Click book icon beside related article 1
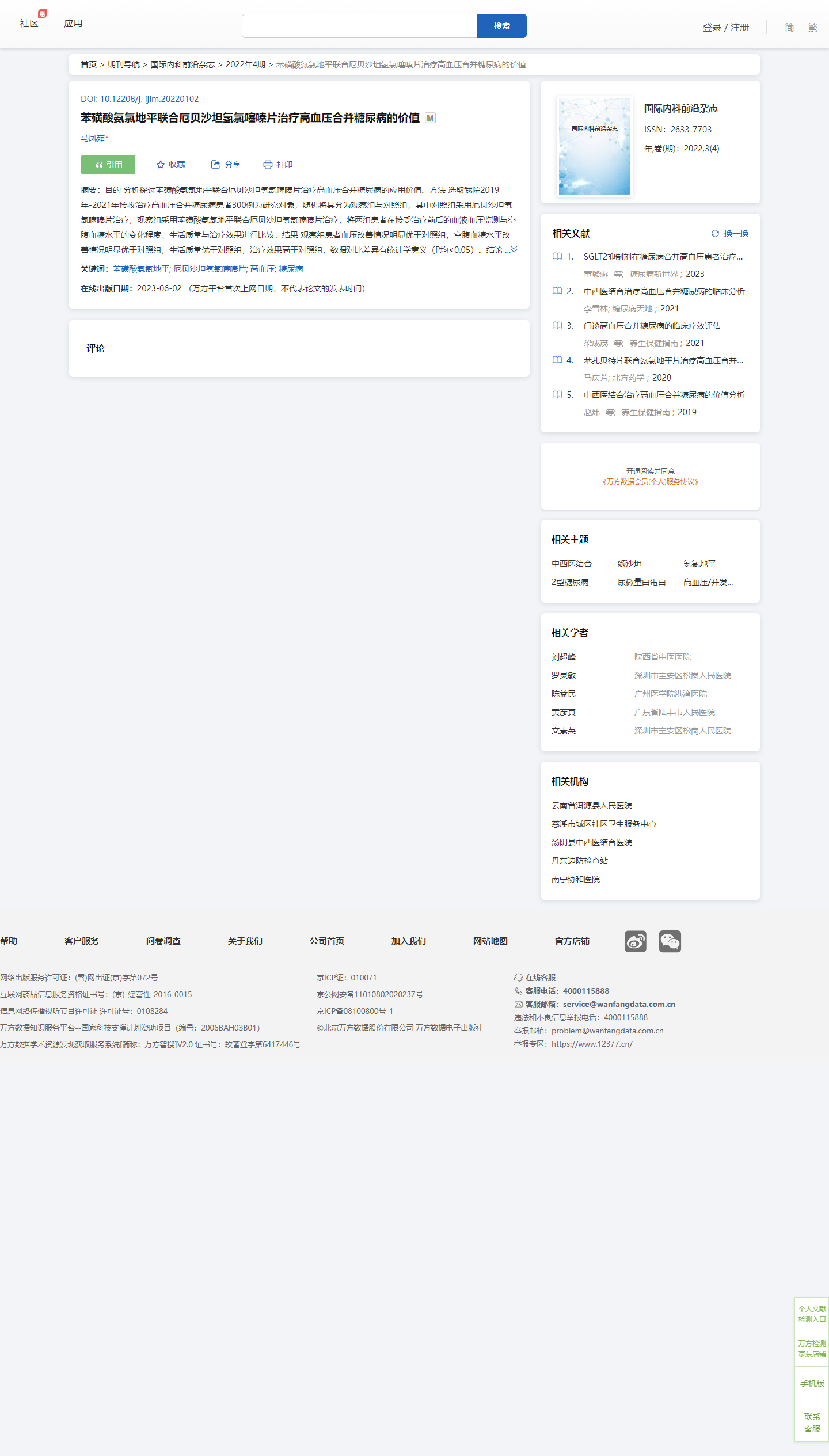Viewport: 829px width, 1456px height. click(557, 256)
